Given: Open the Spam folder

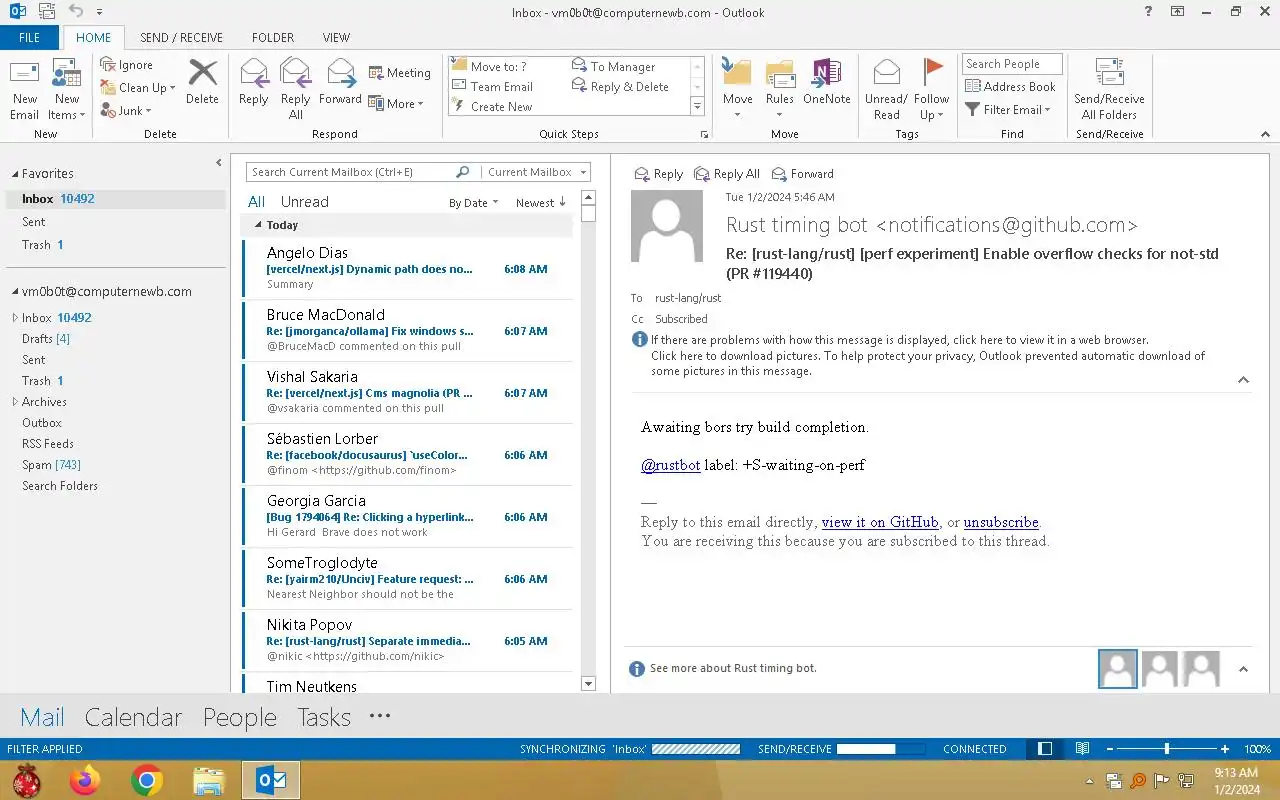Looking at the screenshot, I should pyautogui.click(x=52, y=465).
